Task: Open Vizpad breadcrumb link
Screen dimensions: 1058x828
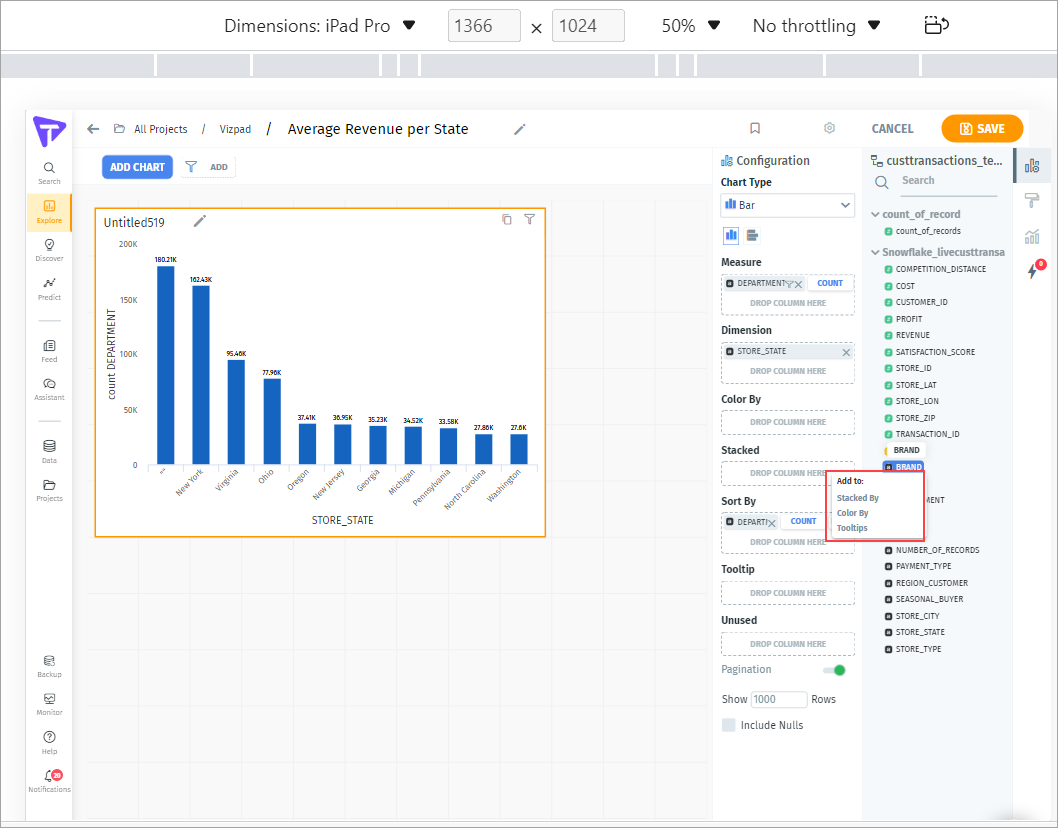Action: click(x=235, y=129)
